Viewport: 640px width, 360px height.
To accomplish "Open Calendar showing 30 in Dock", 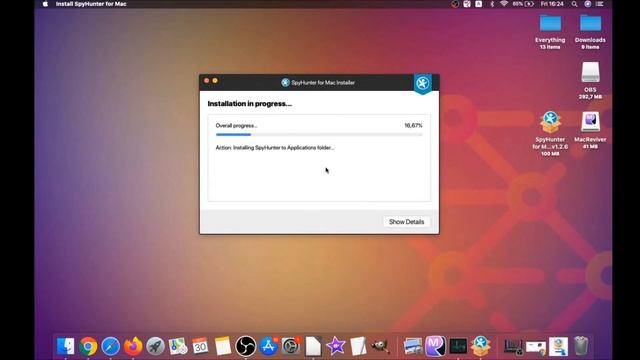I will pyautogui.click(x=200, y=346).
